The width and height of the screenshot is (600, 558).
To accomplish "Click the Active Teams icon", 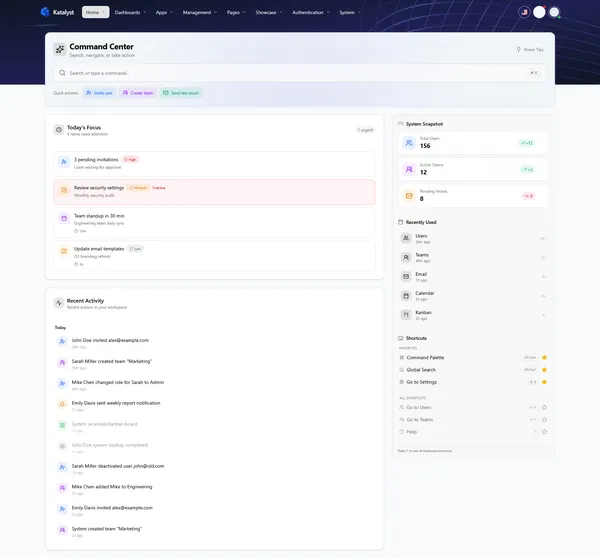I will (409, 169).
